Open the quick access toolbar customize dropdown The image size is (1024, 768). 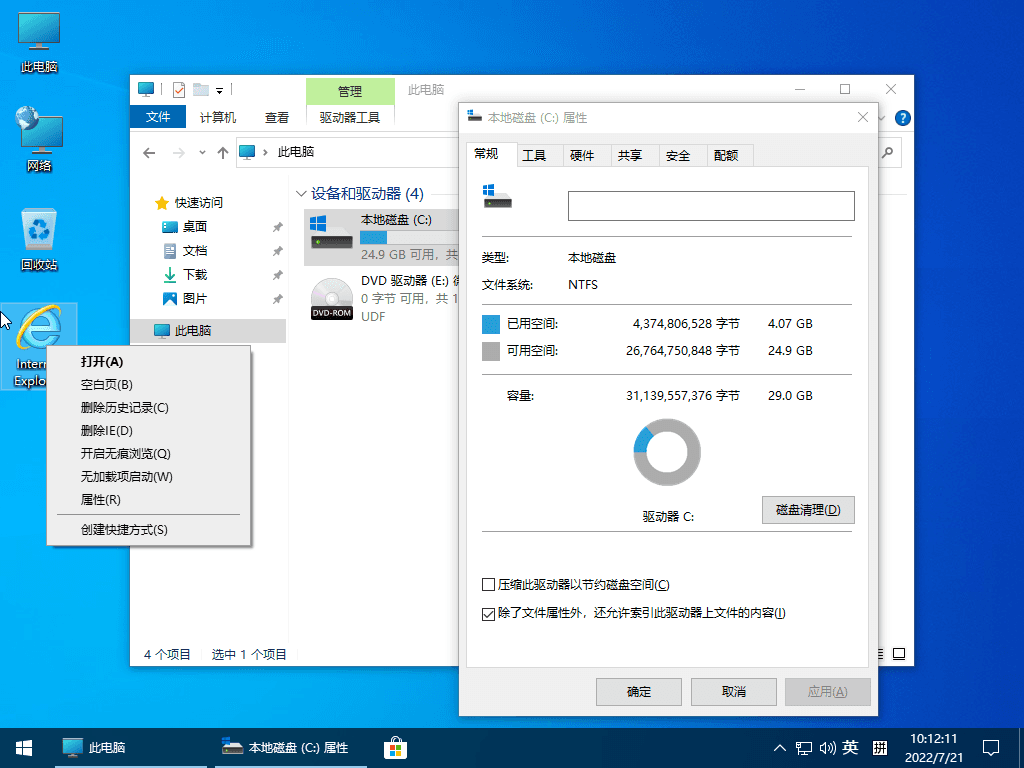219,90
